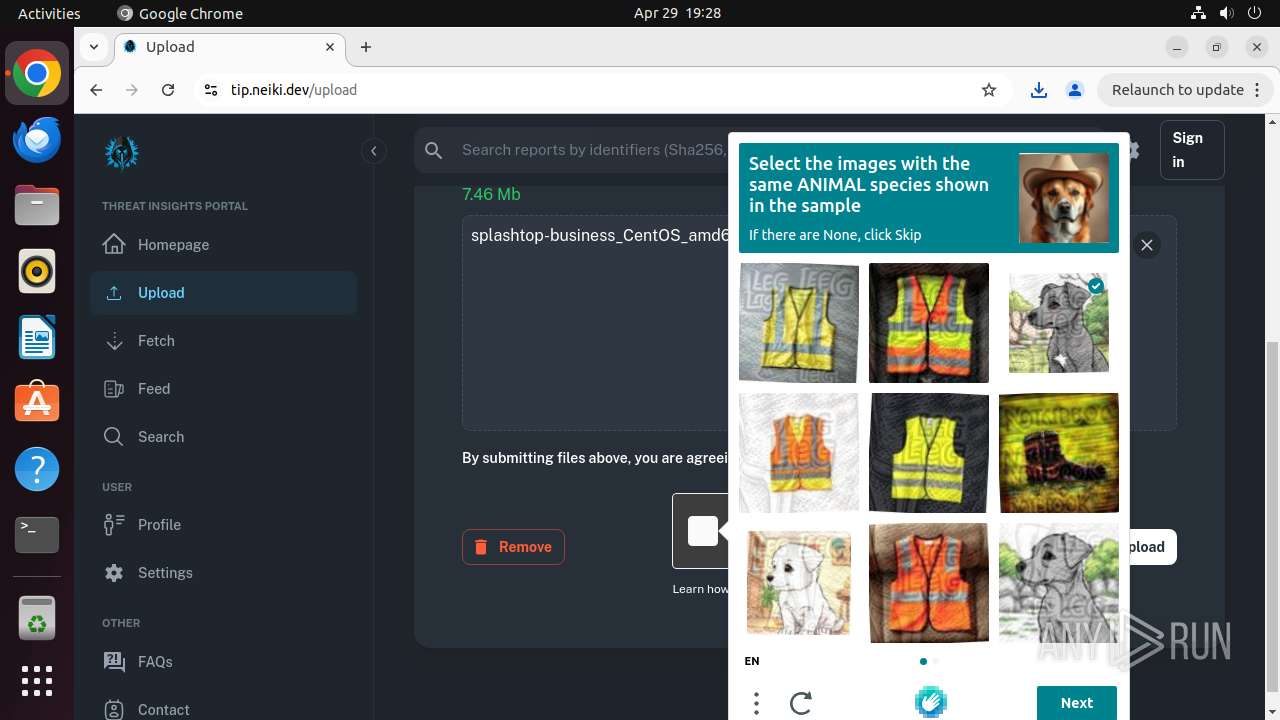Open Chrome downloads

tap(1039, 90)
